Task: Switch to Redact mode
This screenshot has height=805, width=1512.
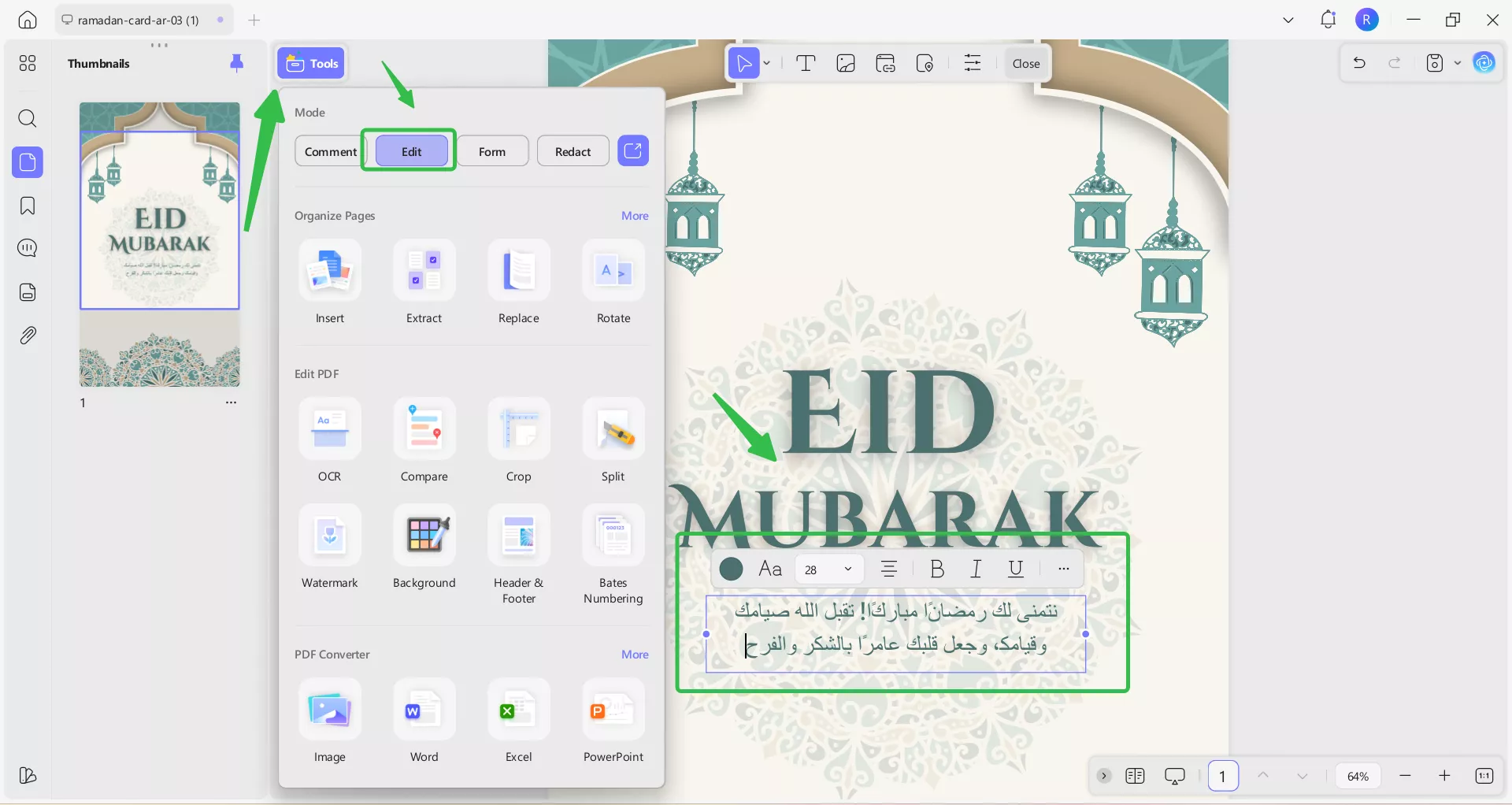Action: (573, 150)
